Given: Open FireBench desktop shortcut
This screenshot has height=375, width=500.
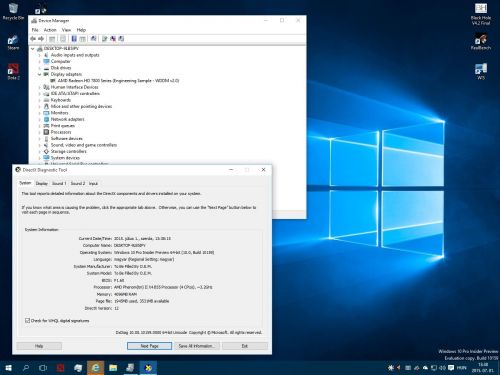Looking at the screenshot, I should coord(481,42).
